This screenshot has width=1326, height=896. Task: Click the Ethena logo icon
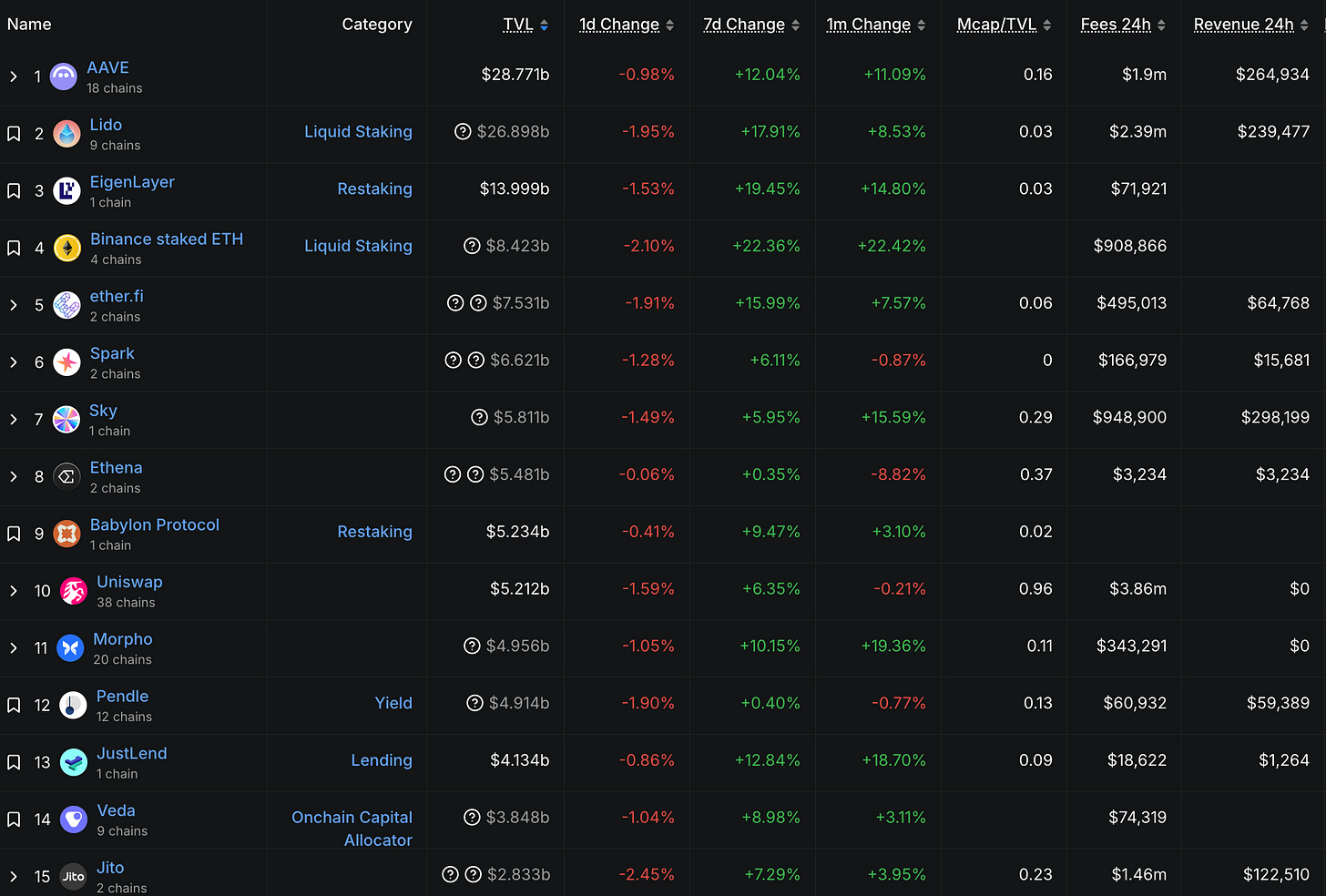(x=66, y=476)
